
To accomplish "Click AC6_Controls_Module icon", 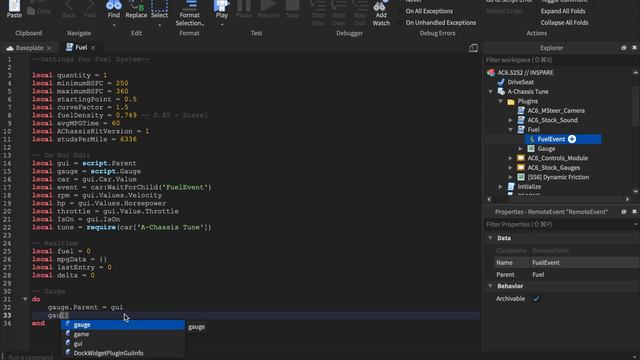I will click(521, 158).
